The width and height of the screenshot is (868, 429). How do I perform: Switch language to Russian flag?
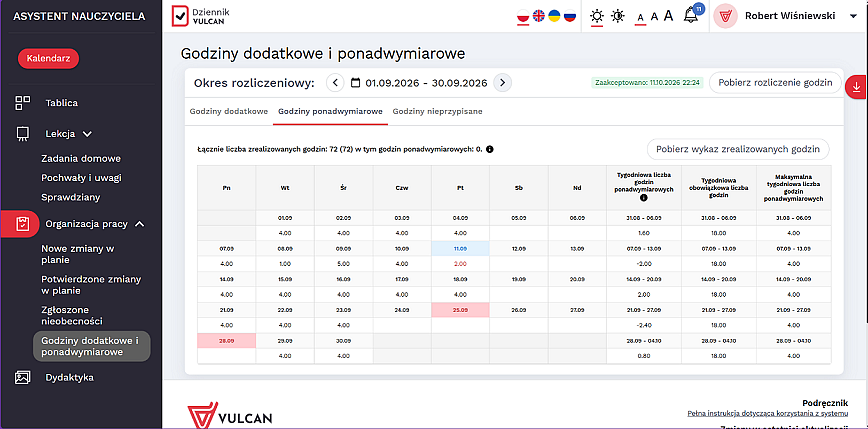(x=570, y=16)
